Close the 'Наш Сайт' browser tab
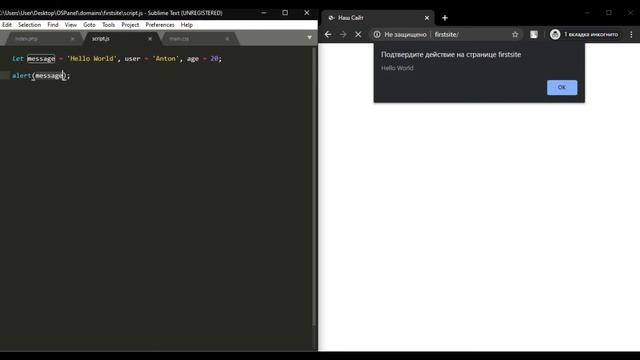 pyautogui.click(x=427, y=18)
